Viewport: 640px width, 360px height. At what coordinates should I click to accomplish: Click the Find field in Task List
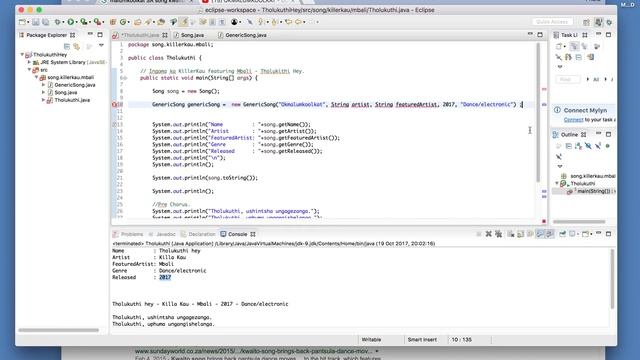[x=567, y=79]
